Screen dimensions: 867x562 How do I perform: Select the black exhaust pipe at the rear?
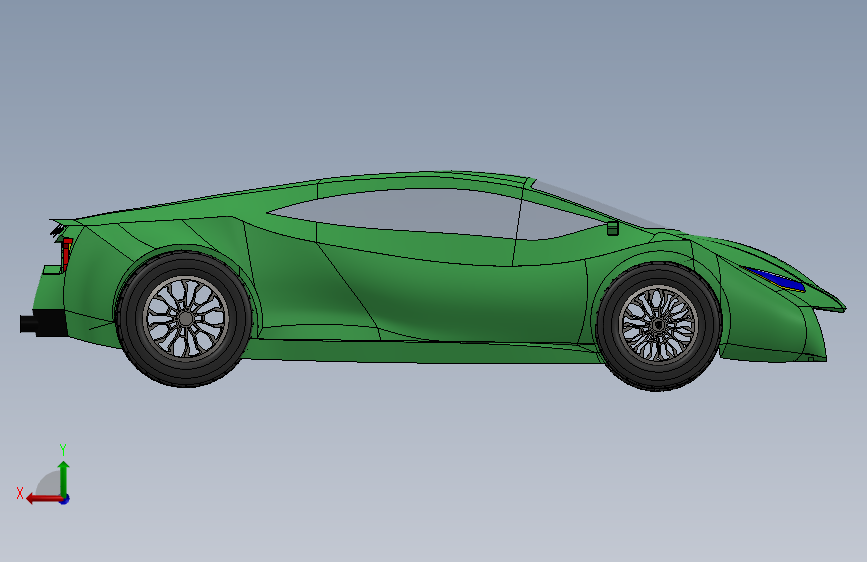coord(43,323)
